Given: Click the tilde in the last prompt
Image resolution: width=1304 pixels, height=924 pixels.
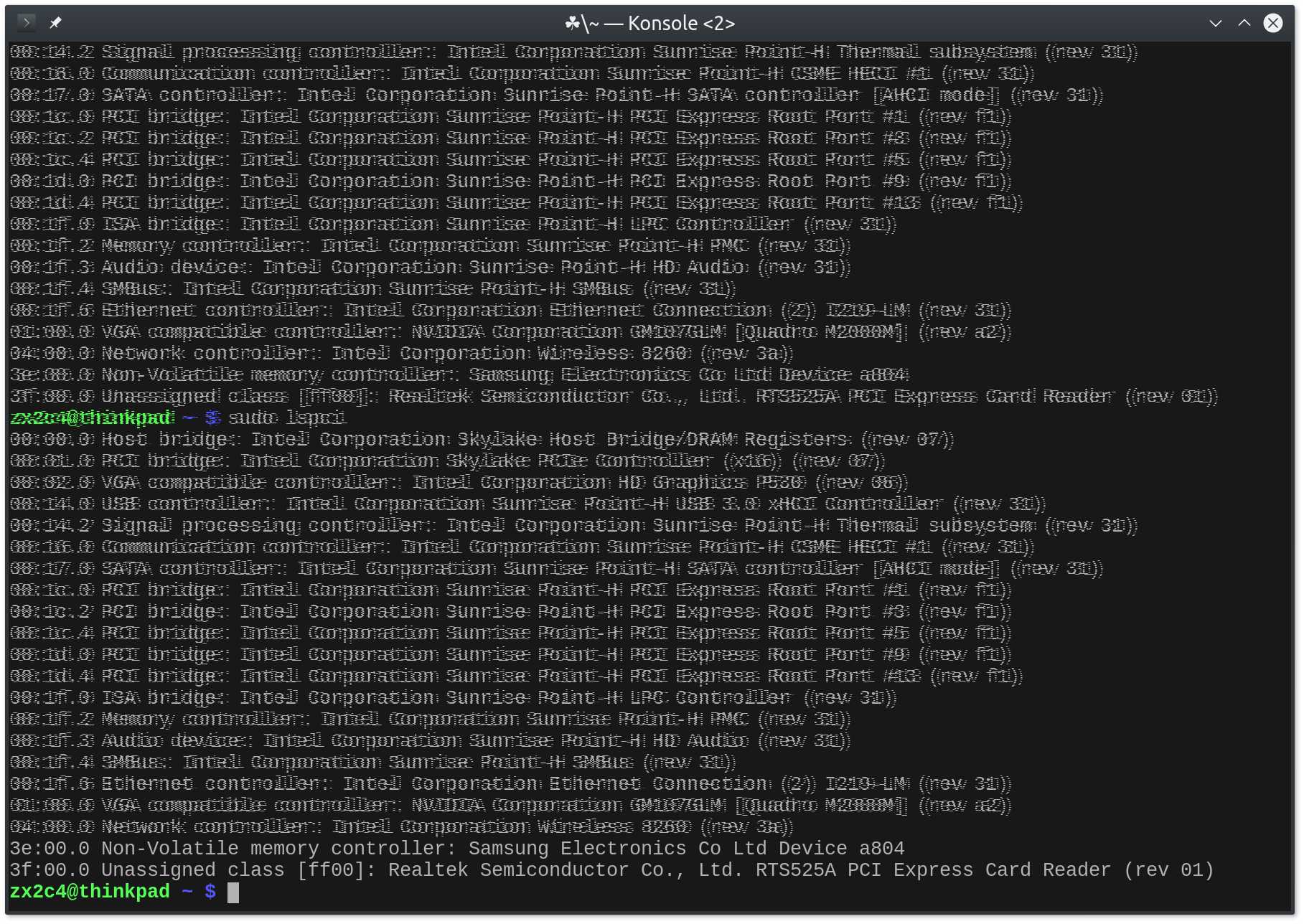Looking at the screenshot, I should [187, 892].
